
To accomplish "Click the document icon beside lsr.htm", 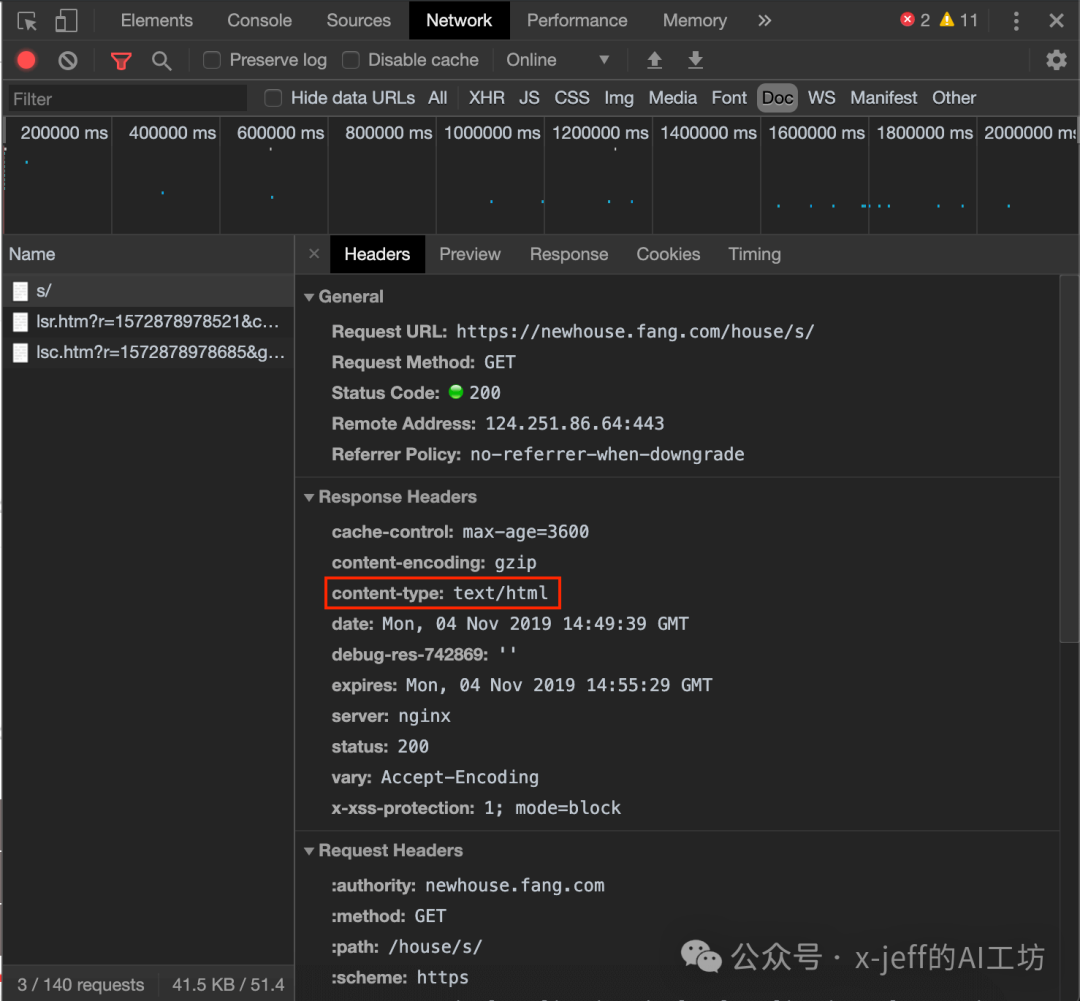I will pos(21,322).
